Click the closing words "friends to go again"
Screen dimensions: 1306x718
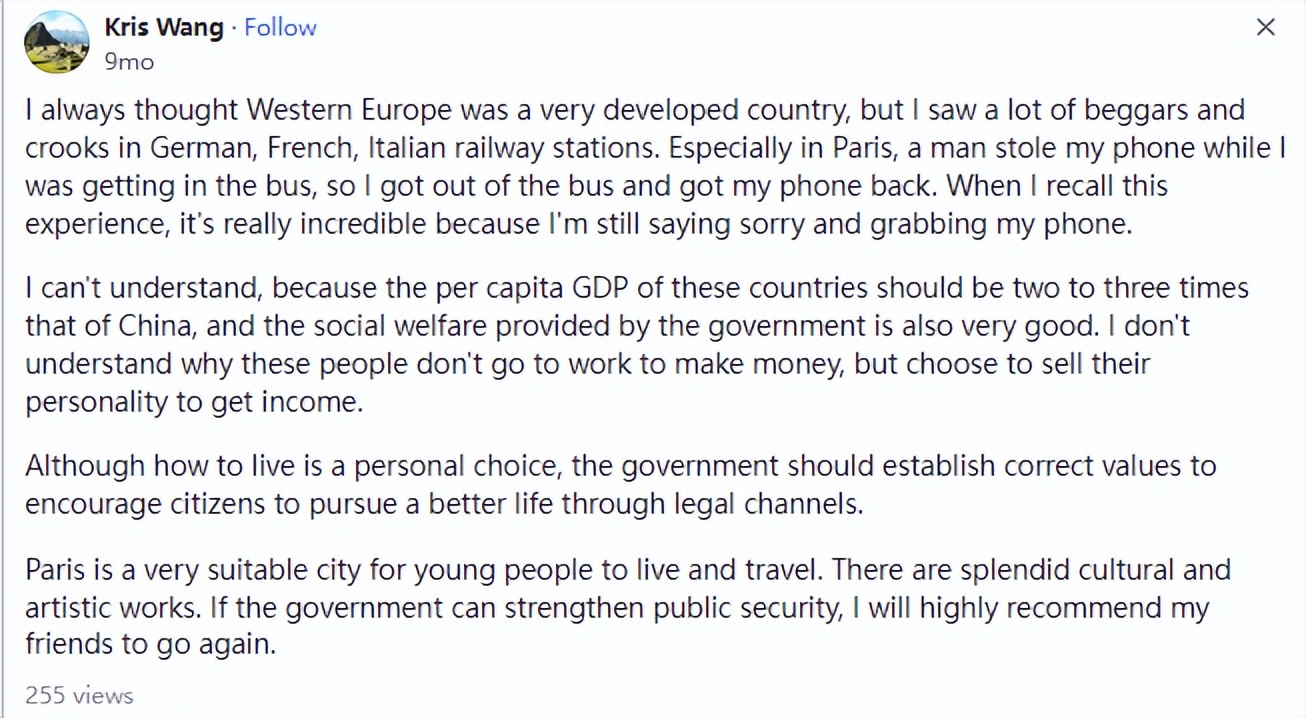(x=149, y=645)
